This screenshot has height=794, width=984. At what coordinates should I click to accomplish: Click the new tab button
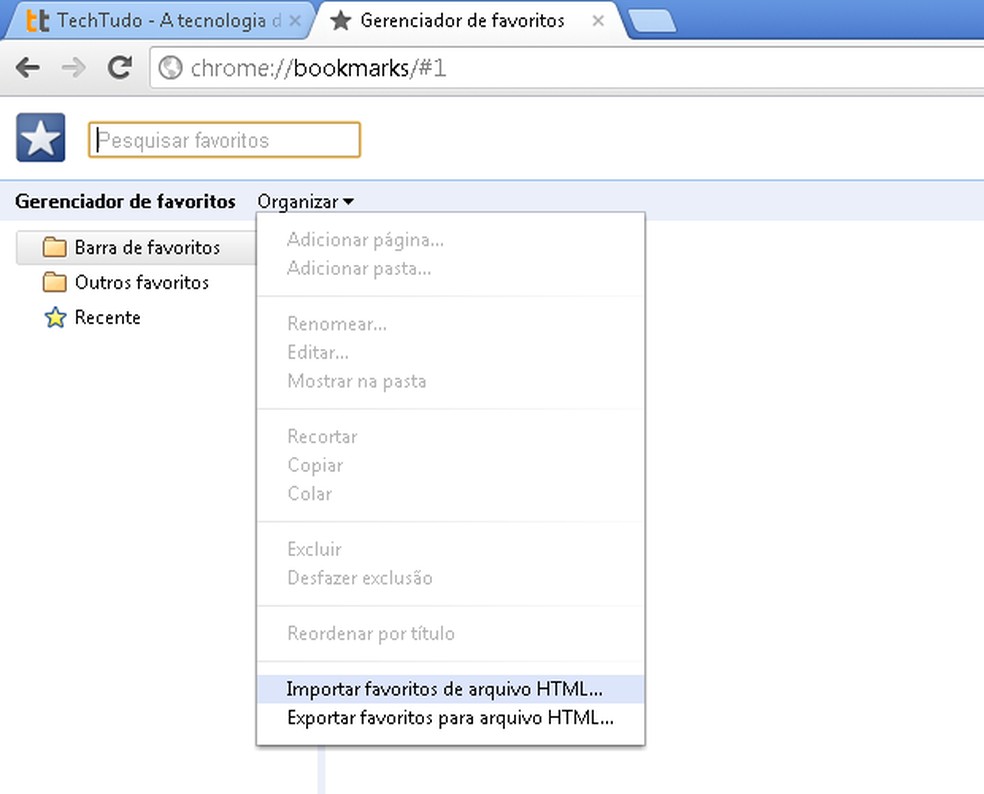coord(652,18)
